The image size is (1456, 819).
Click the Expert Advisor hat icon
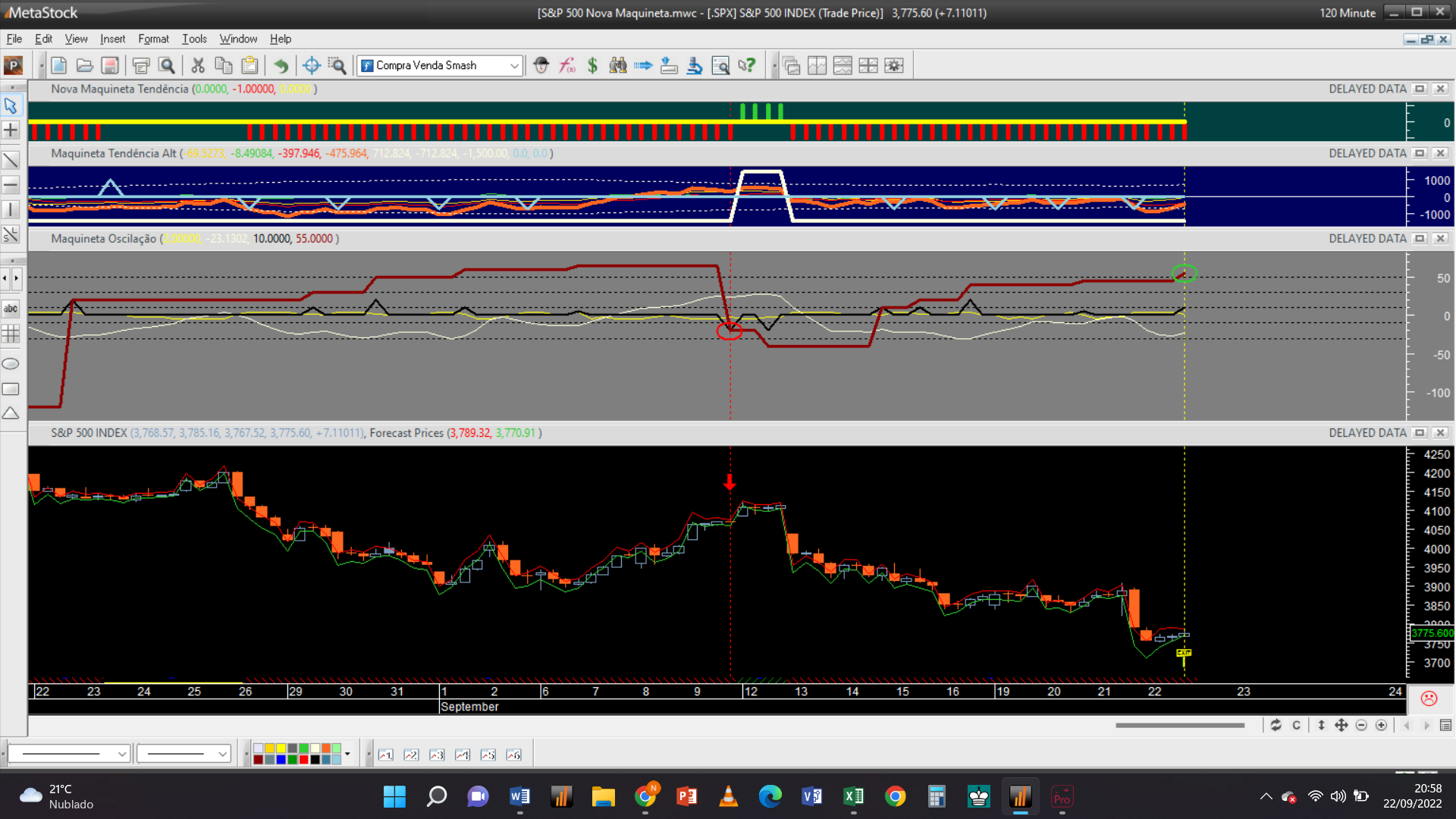(541, 65)
